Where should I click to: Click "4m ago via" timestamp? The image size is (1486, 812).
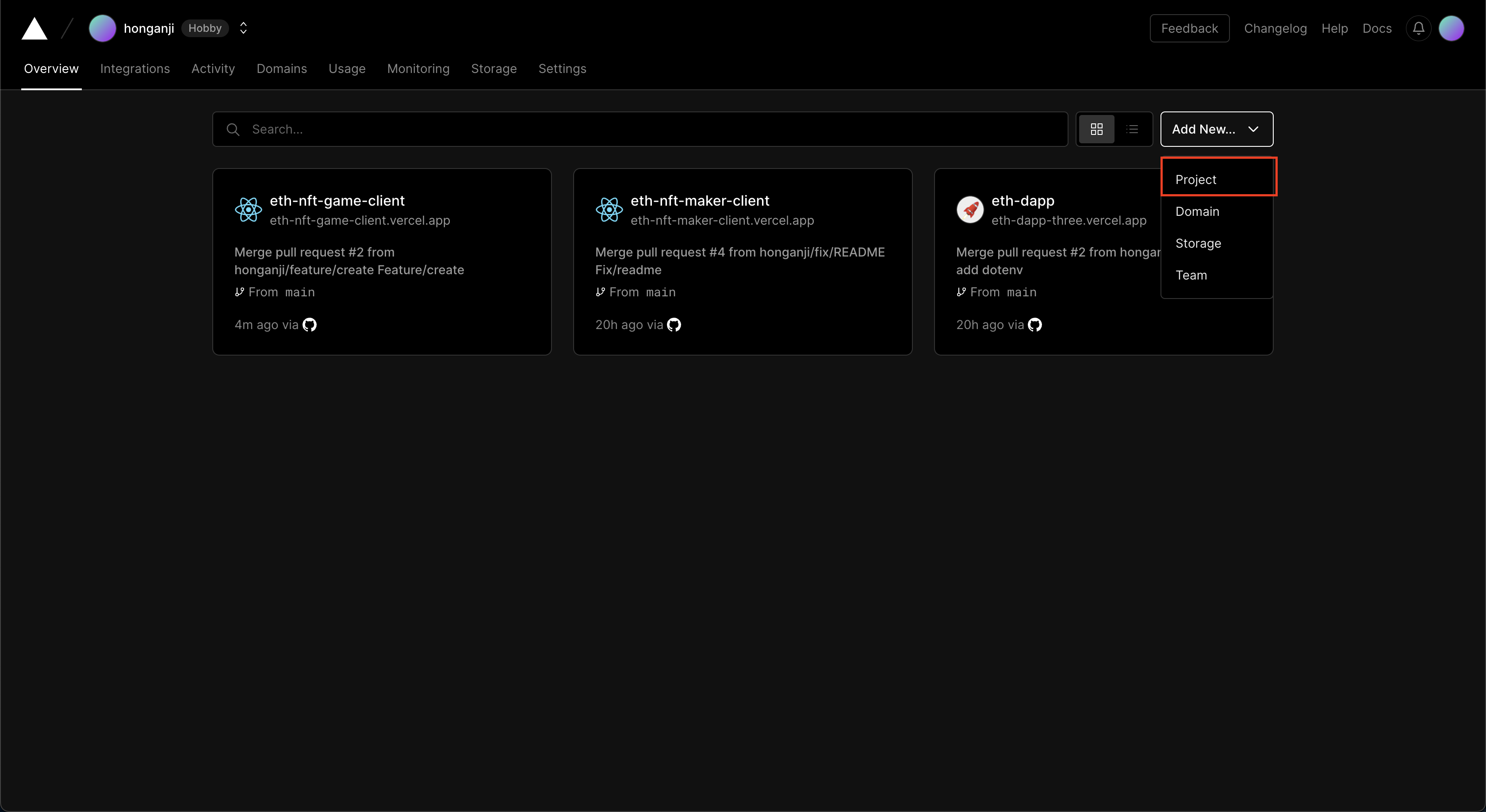point(267,325)
